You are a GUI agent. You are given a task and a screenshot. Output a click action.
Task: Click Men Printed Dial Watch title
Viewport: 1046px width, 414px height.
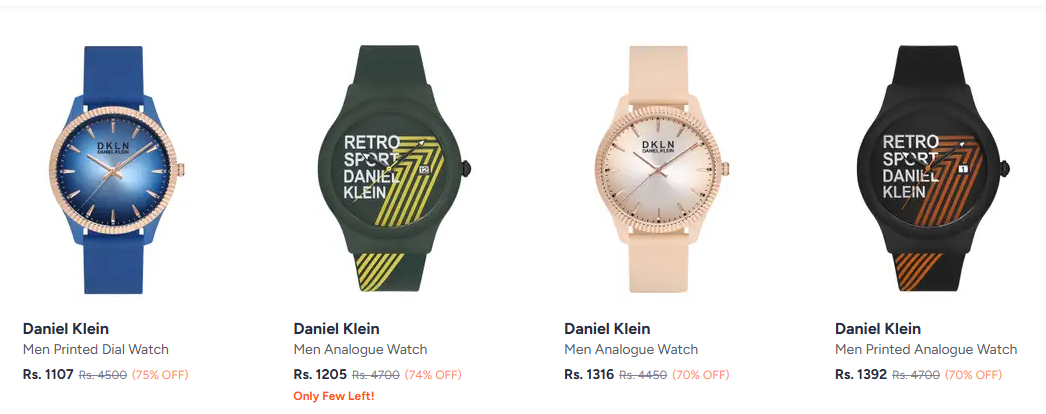click(x=96, y=349)
